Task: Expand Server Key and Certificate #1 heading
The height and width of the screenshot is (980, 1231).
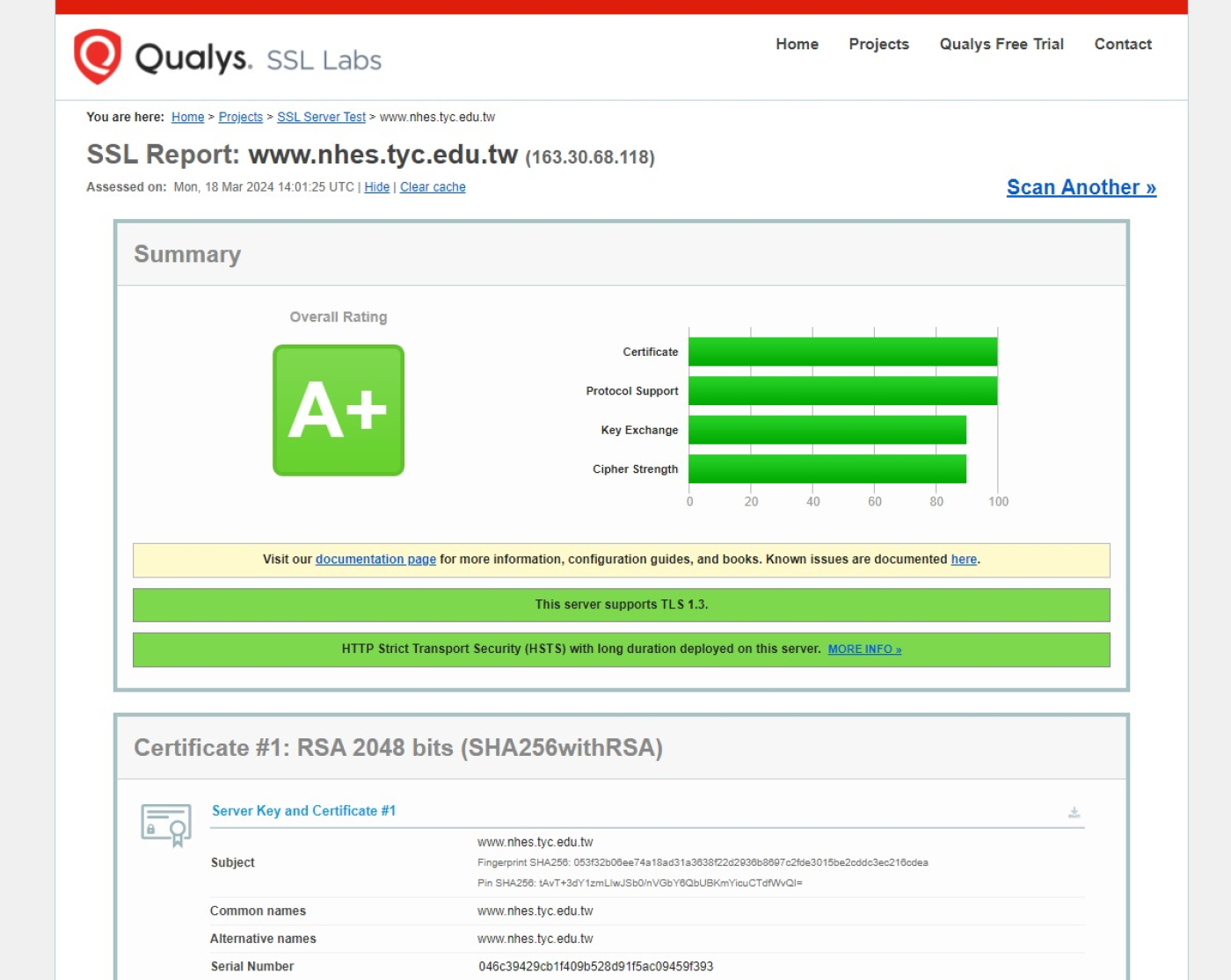Action: coord(303,810)
